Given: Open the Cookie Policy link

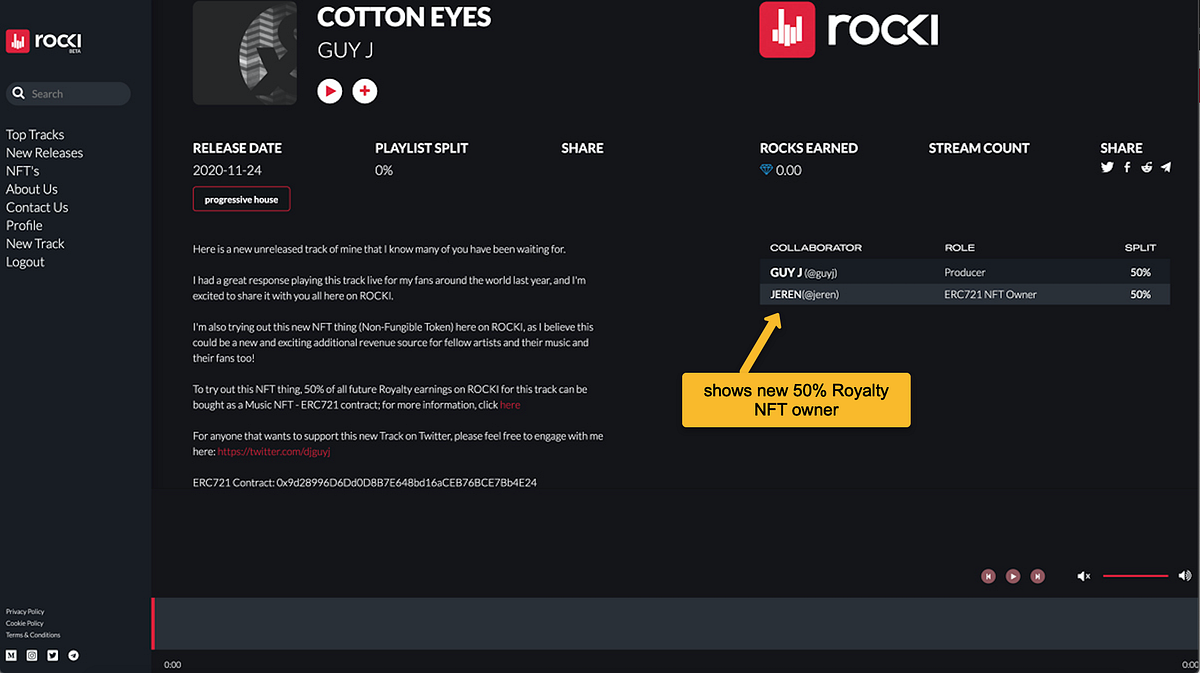Looking at the screenshot, I should click(x=25, y=623).
